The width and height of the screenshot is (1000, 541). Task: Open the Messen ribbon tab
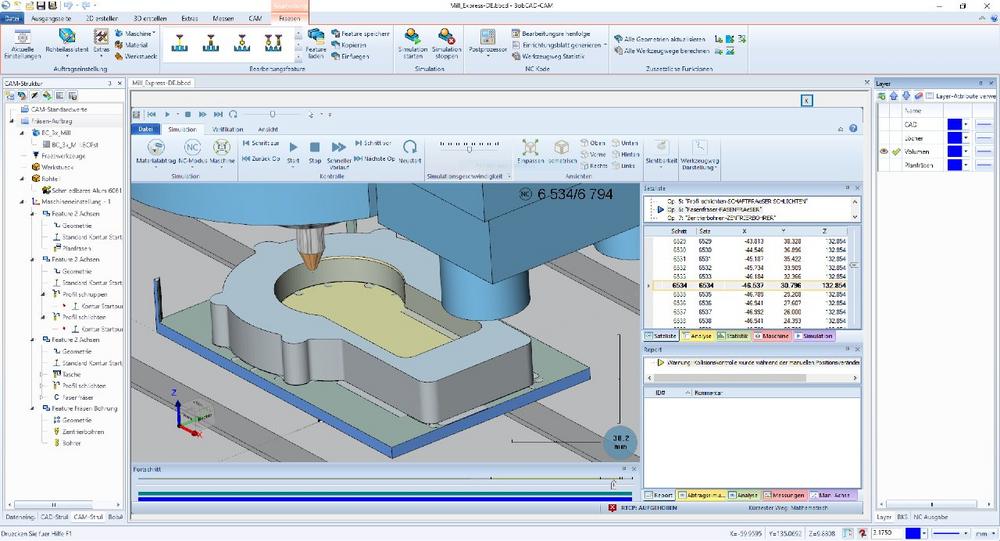point(223,19)
